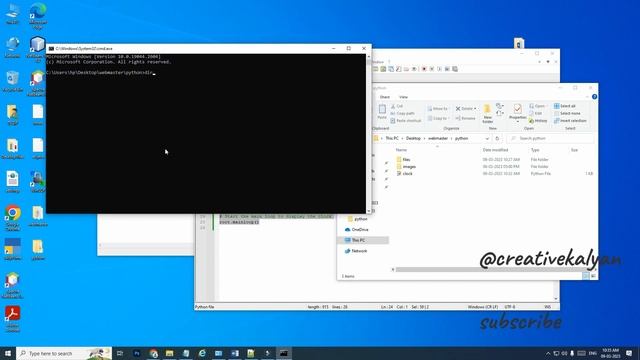Open File Explorer taskbar icon
The image size is (640, 360).
(x=169, y=353)
